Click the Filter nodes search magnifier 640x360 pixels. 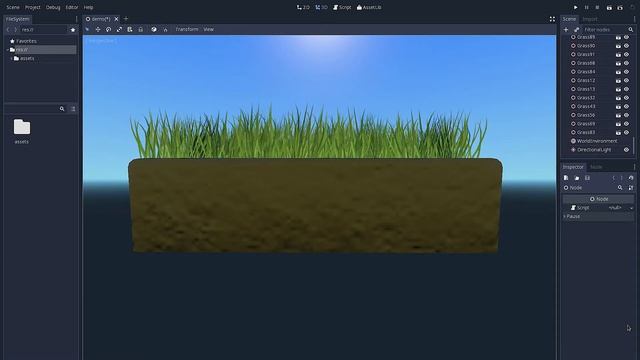[x=631, y=29]
